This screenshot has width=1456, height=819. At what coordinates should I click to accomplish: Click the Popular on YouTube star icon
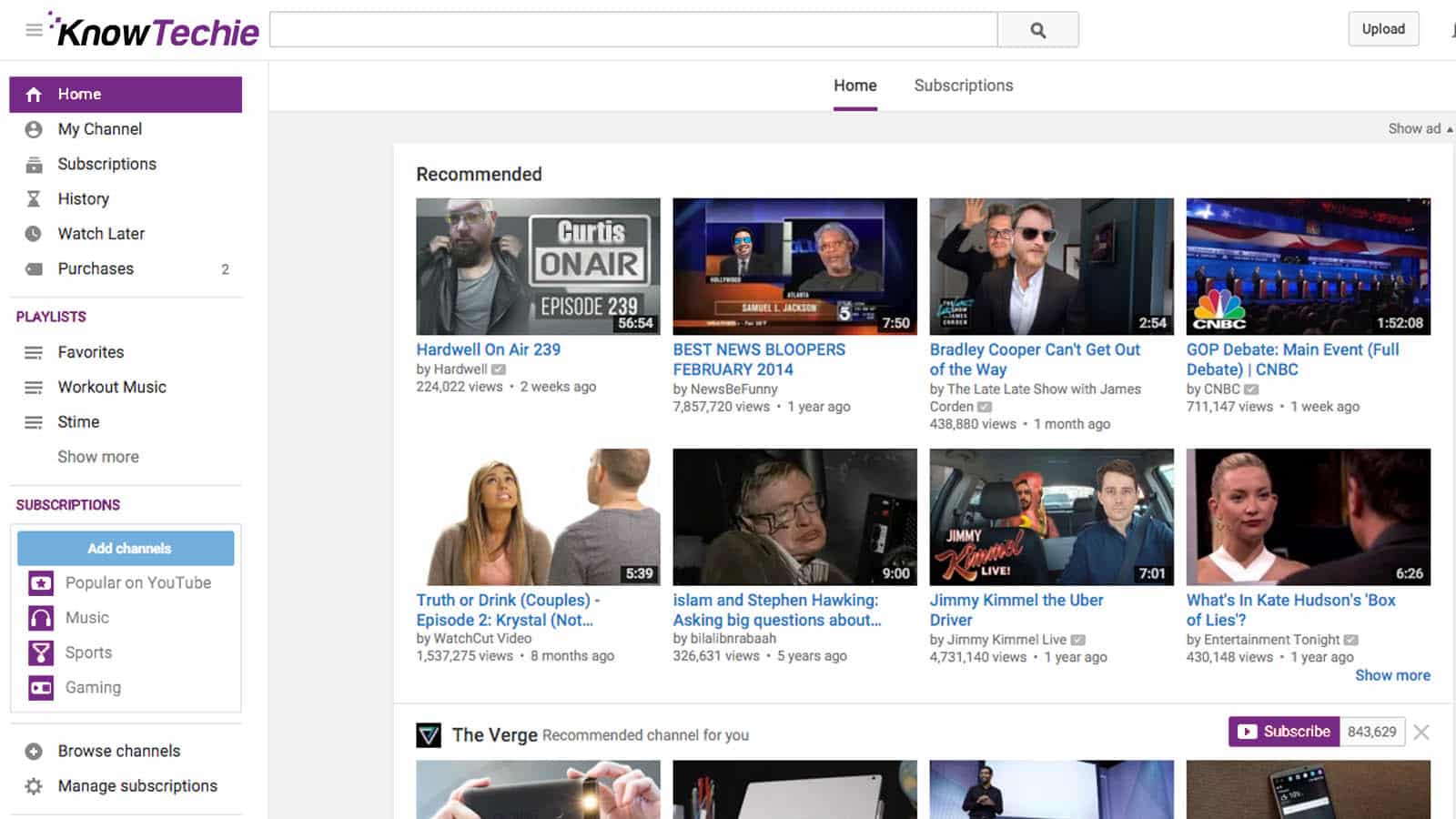tap(41, 582)
